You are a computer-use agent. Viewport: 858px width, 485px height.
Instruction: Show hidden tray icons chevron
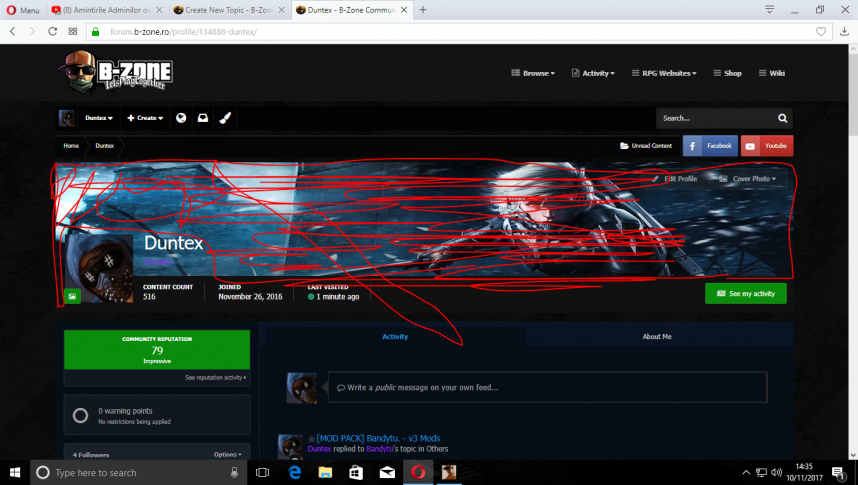[746, 472]
